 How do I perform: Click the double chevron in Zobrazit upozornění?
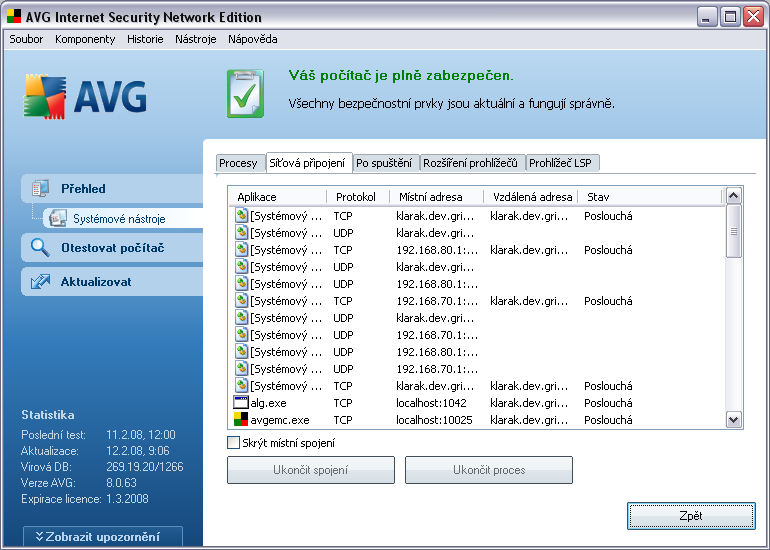tap(39, 536)
